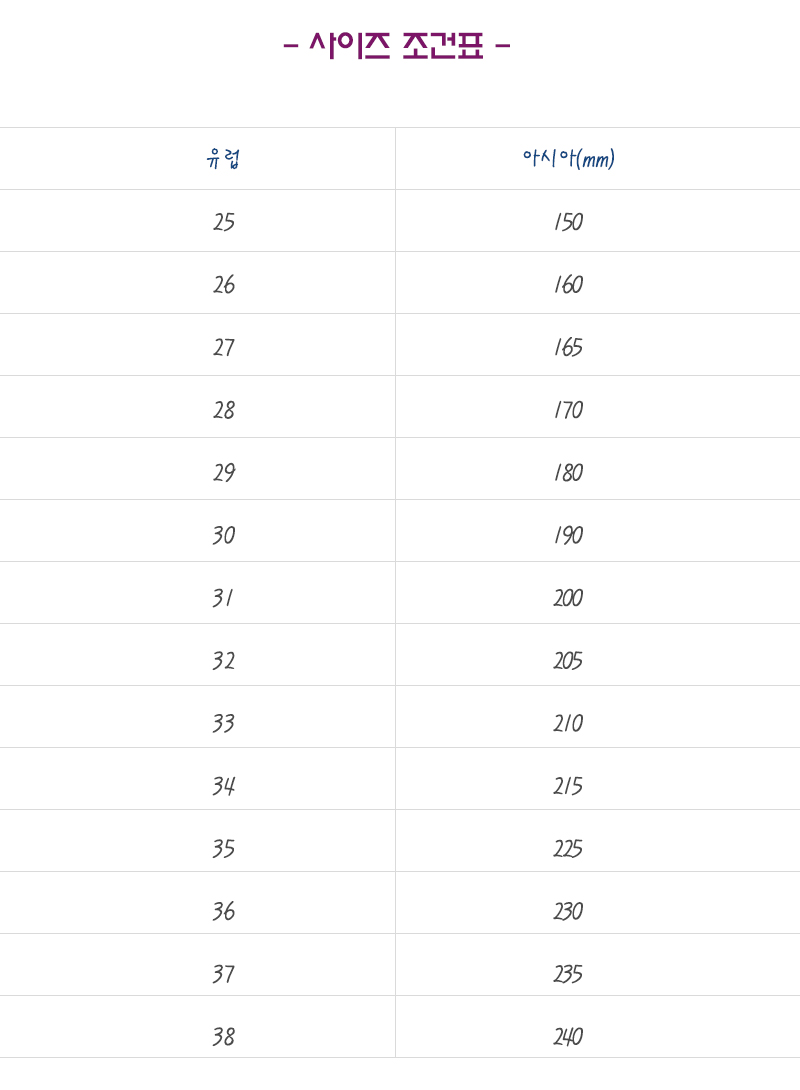Select the 아시아(mm) column header
The width and height of the screenshot is (800, 1090).
569,158
